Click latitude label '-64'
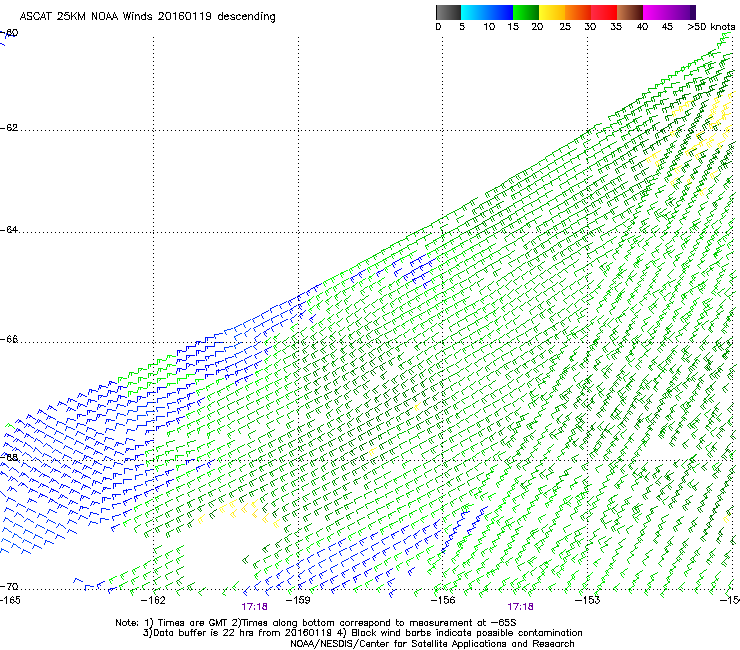The width and height of the screenshot is (740, 650). (x=9, y=230)
